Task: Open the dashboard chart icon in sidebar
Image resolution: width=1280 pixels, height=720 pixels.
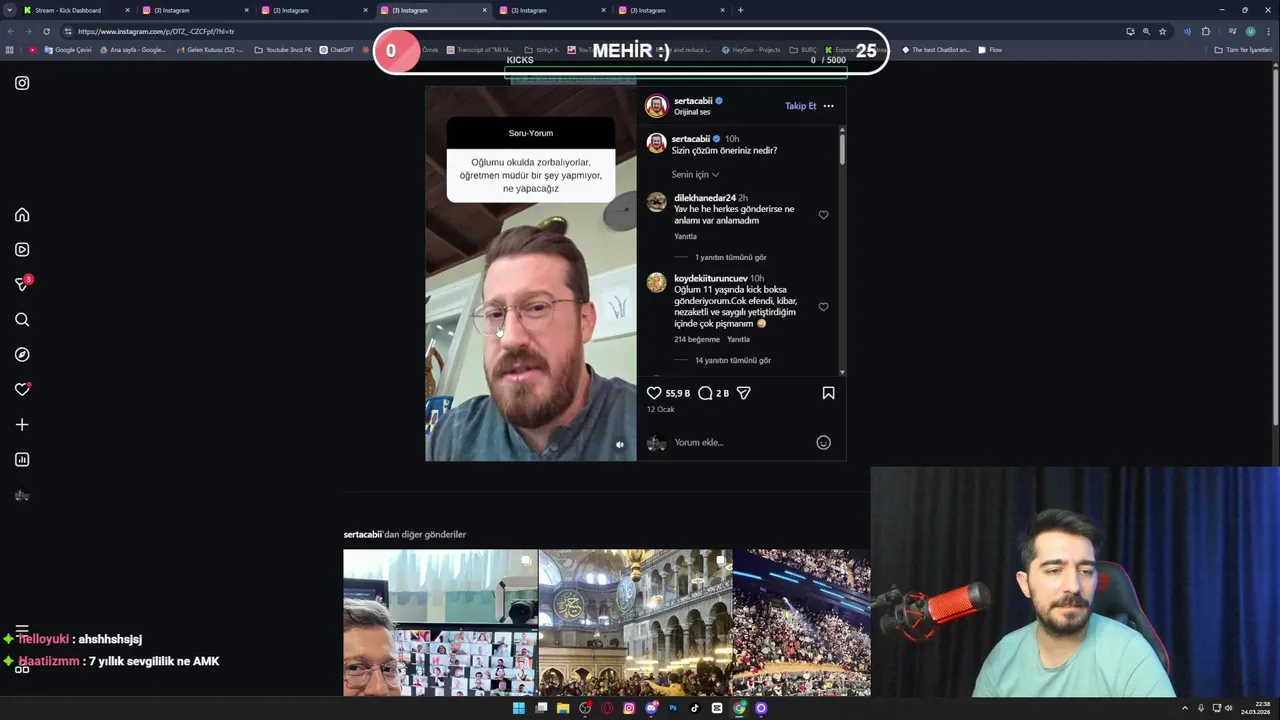Action: pyautogui.click(x=22, y=460)
